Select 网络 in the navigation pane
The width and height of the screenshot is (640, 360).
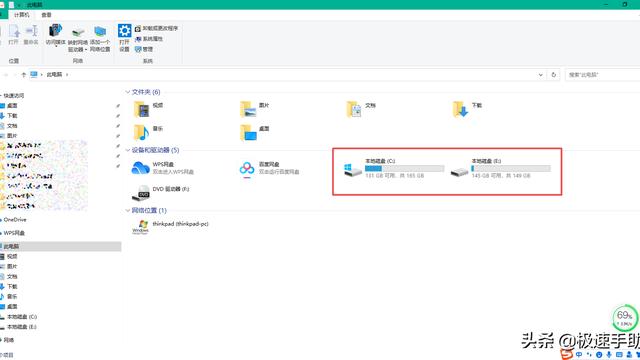coord(9,340)
